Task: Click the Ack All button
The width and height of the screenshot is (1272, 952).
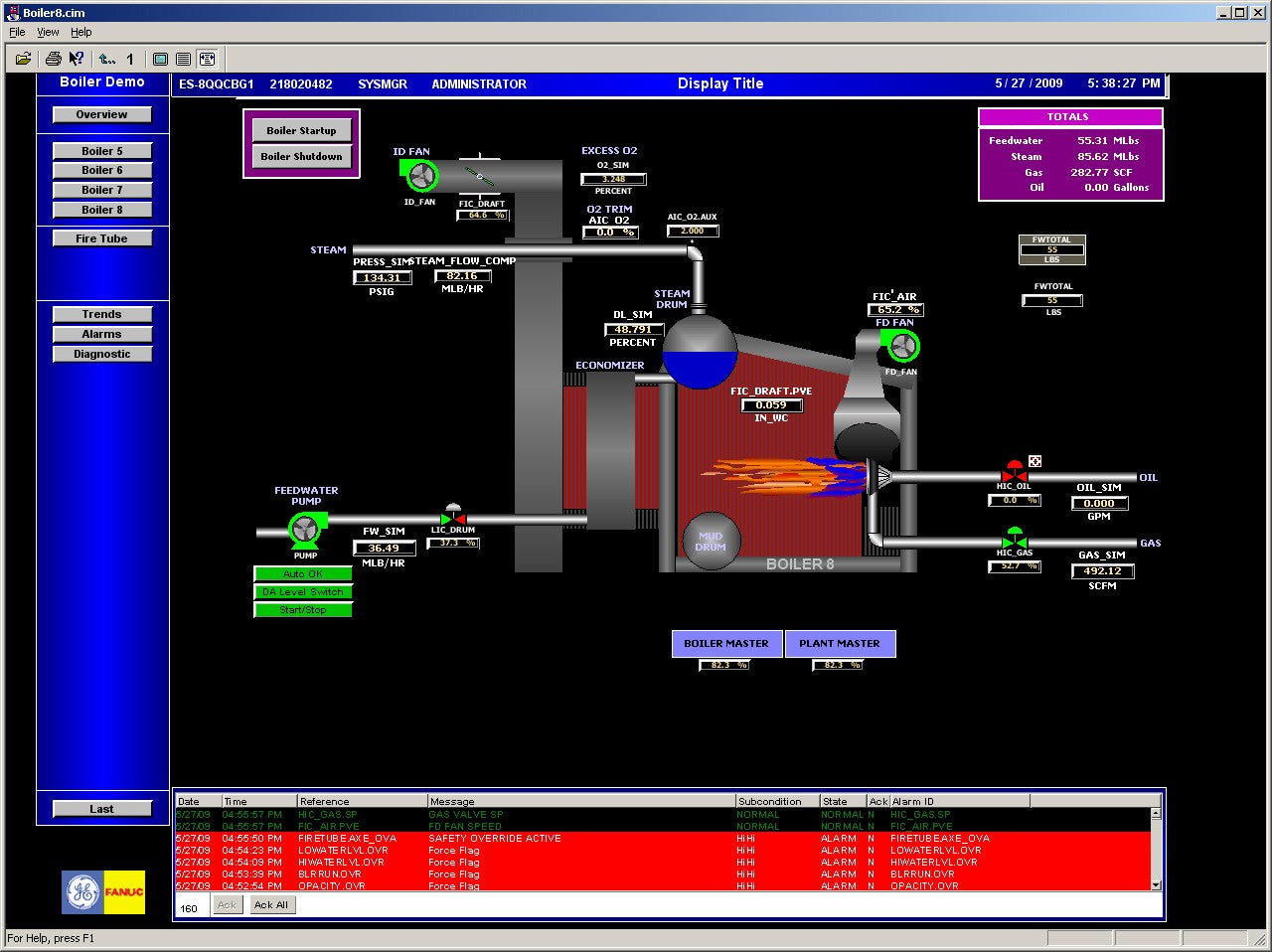Action: point(270,905)
